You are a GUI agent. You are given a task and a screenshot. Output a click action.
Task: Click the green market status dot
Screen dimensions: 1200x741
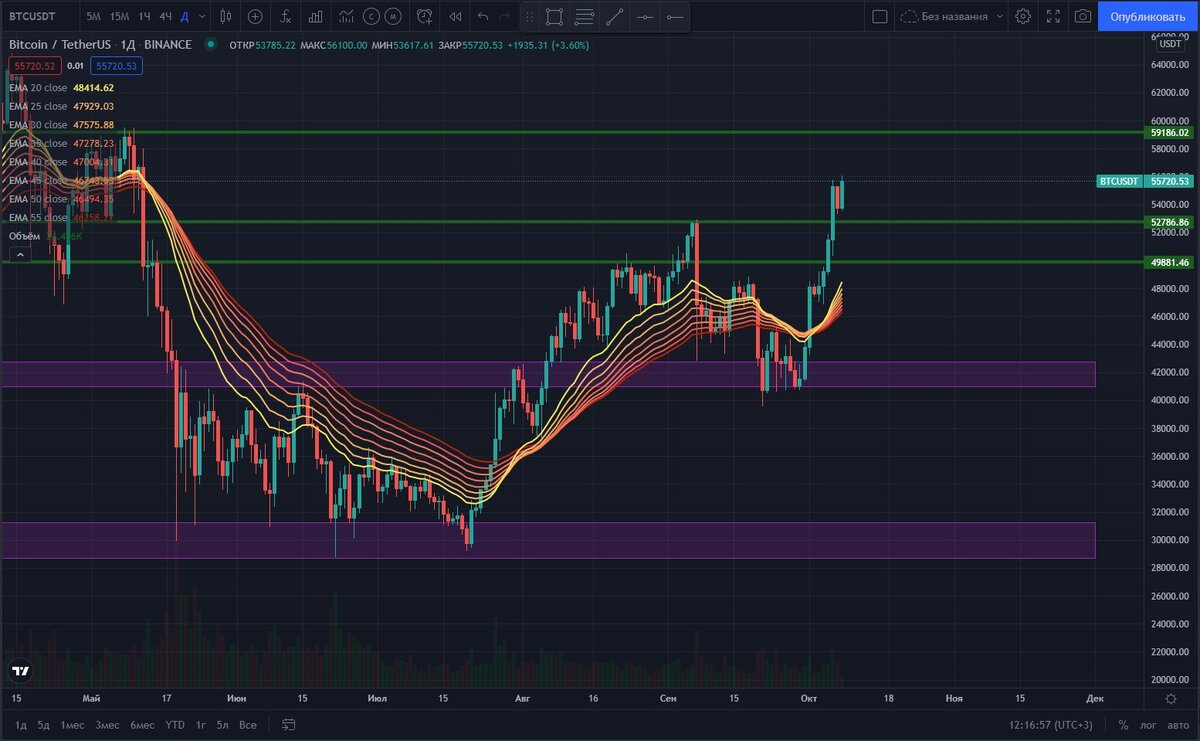point(211,45)
